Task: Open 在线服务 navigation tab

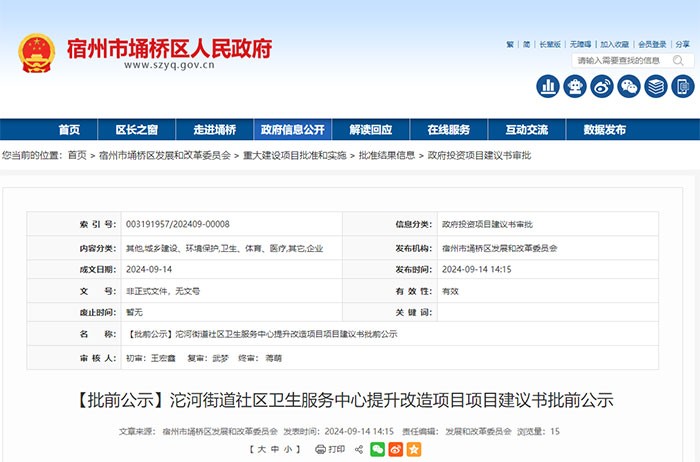Action: tap(449, 129)
